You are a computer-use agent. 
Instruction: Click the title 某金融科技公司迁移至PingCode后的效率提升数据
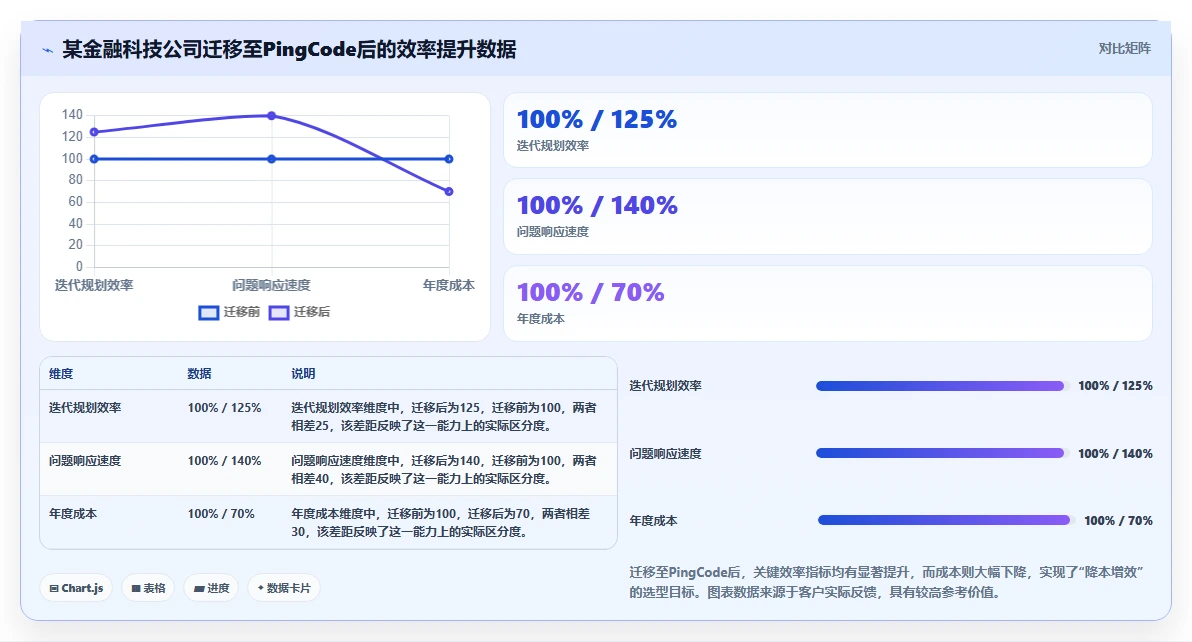pyautogui.click(x=290, y=50)
